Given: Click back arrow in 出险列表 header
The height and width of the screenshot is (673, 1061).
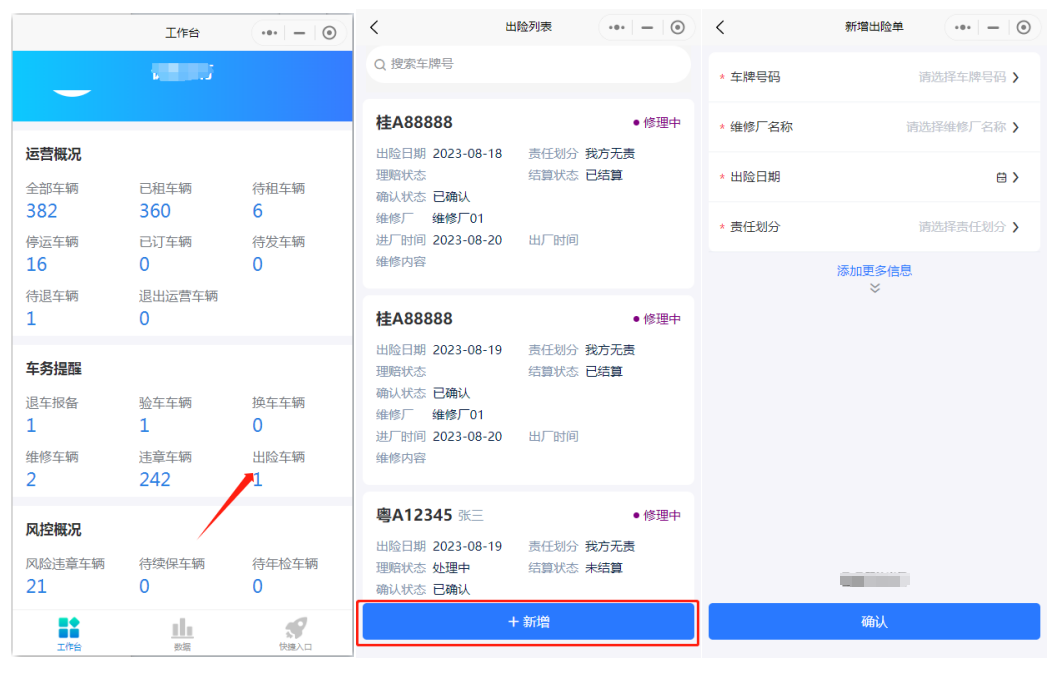Looking at the screenshot, I should (375, 28).
